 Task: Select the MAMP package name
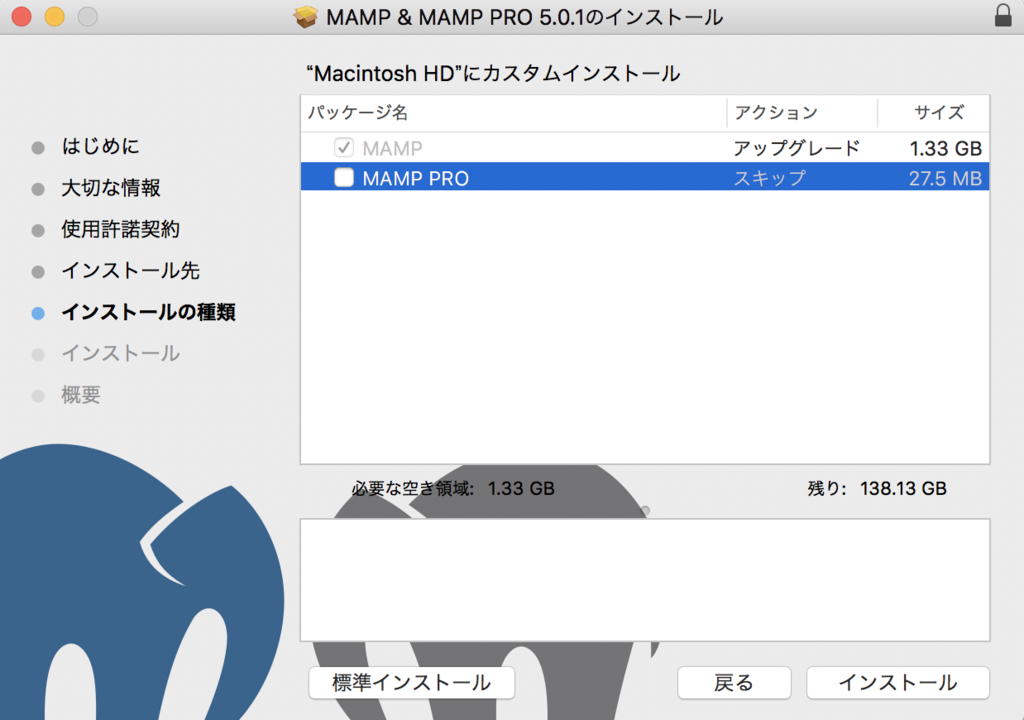tap(392, 148)
